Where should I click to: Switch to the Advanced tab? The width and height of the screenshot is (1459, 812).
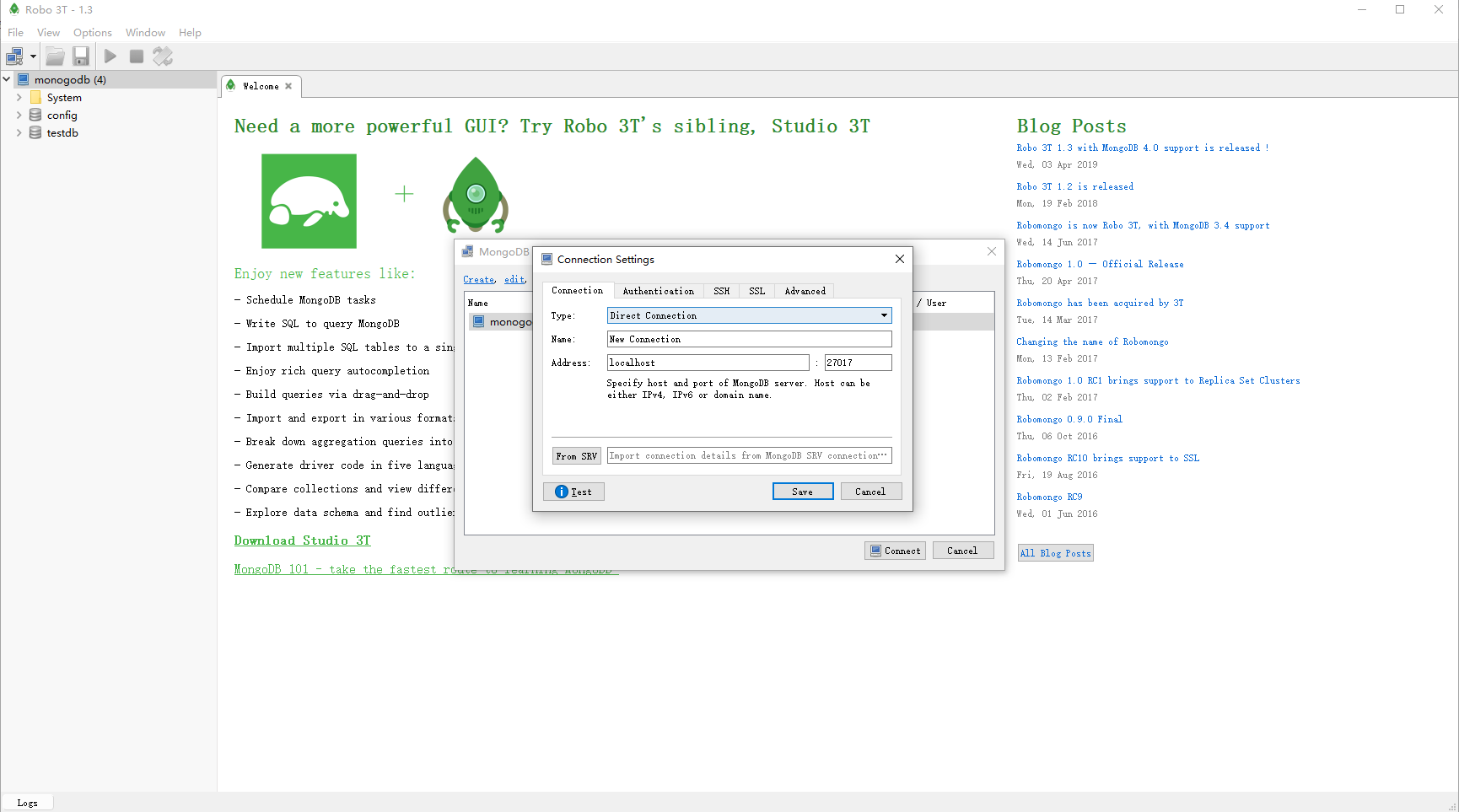pos(805,291)
